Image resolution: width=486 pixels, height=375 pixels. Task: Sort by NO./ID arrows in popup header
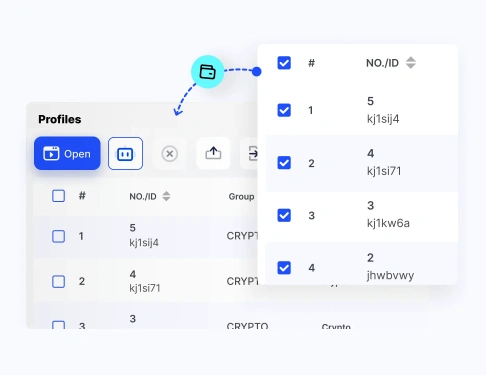[x=411, y=63]
